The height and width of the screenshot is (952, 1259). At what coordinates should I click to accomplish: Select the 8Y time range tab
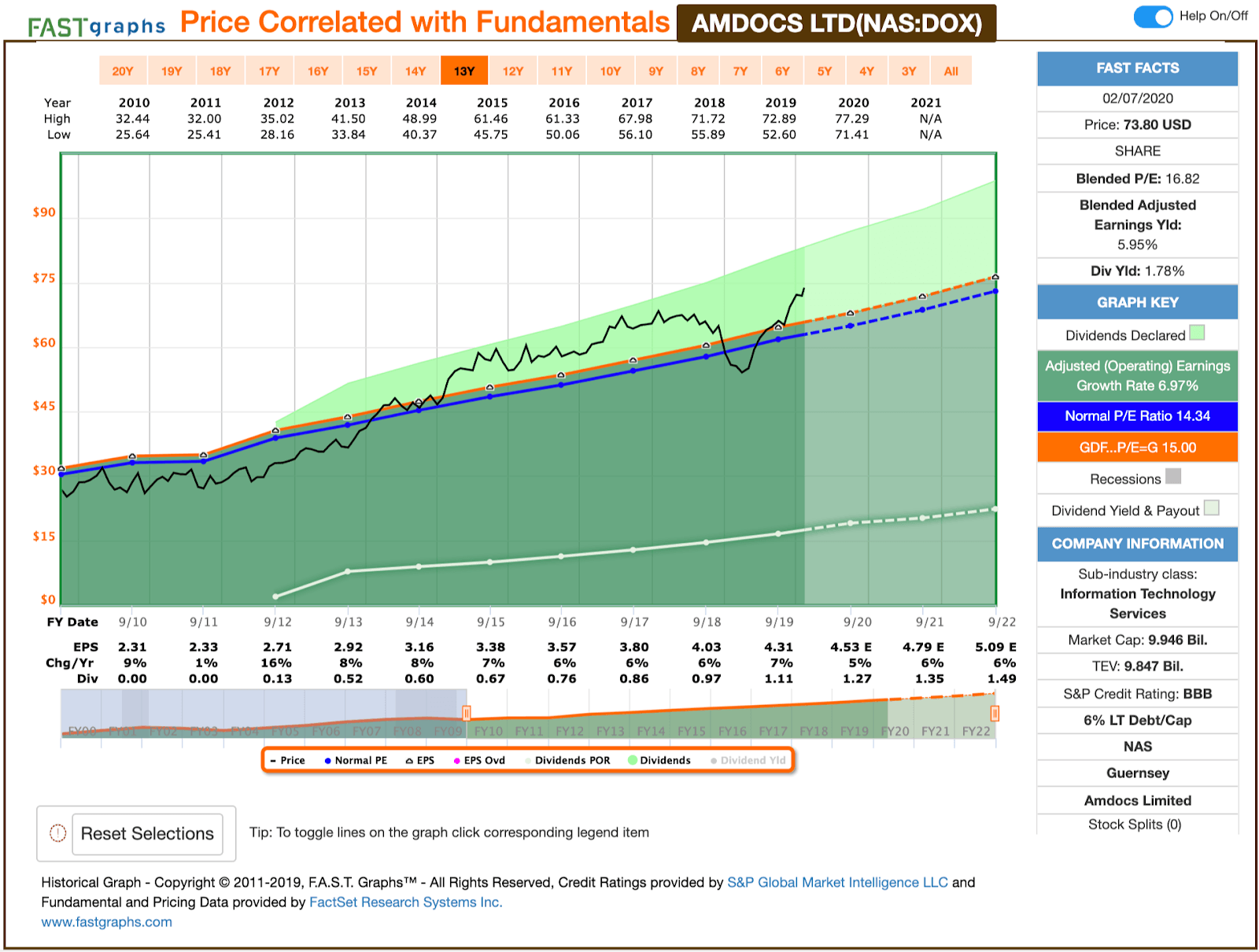698,71
